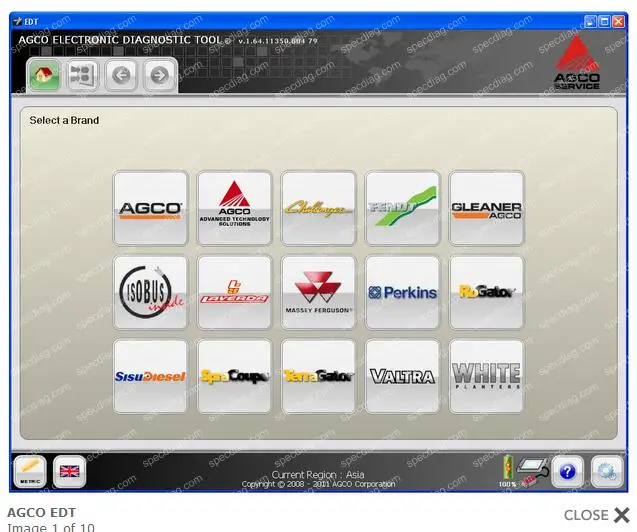Maximize the EDT window

click(x=604, y=22)
